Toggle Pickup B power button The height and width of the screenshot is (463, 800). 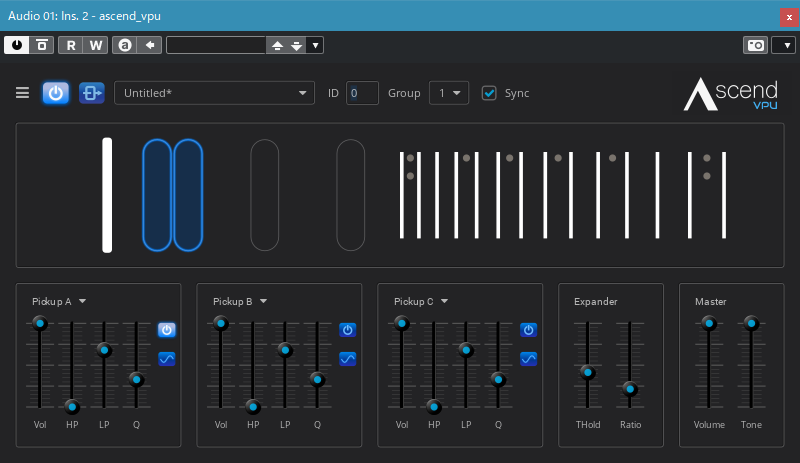(x=347, y=330)
